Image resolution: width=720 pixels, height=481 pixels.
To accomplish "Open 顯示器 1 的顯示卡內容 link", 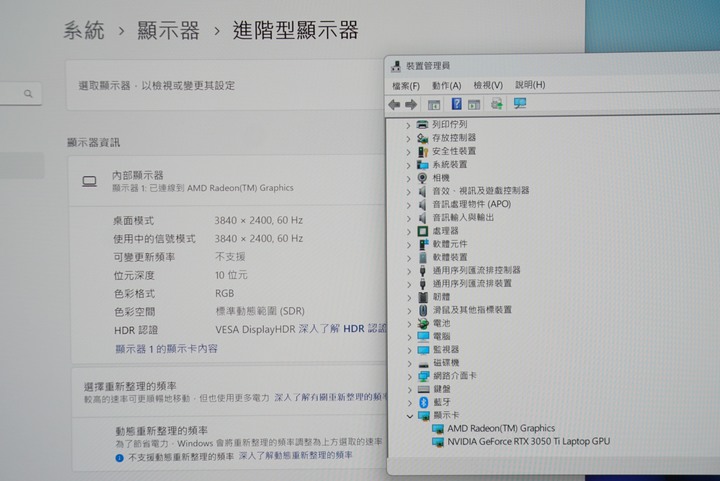I will tap(166, 349).
